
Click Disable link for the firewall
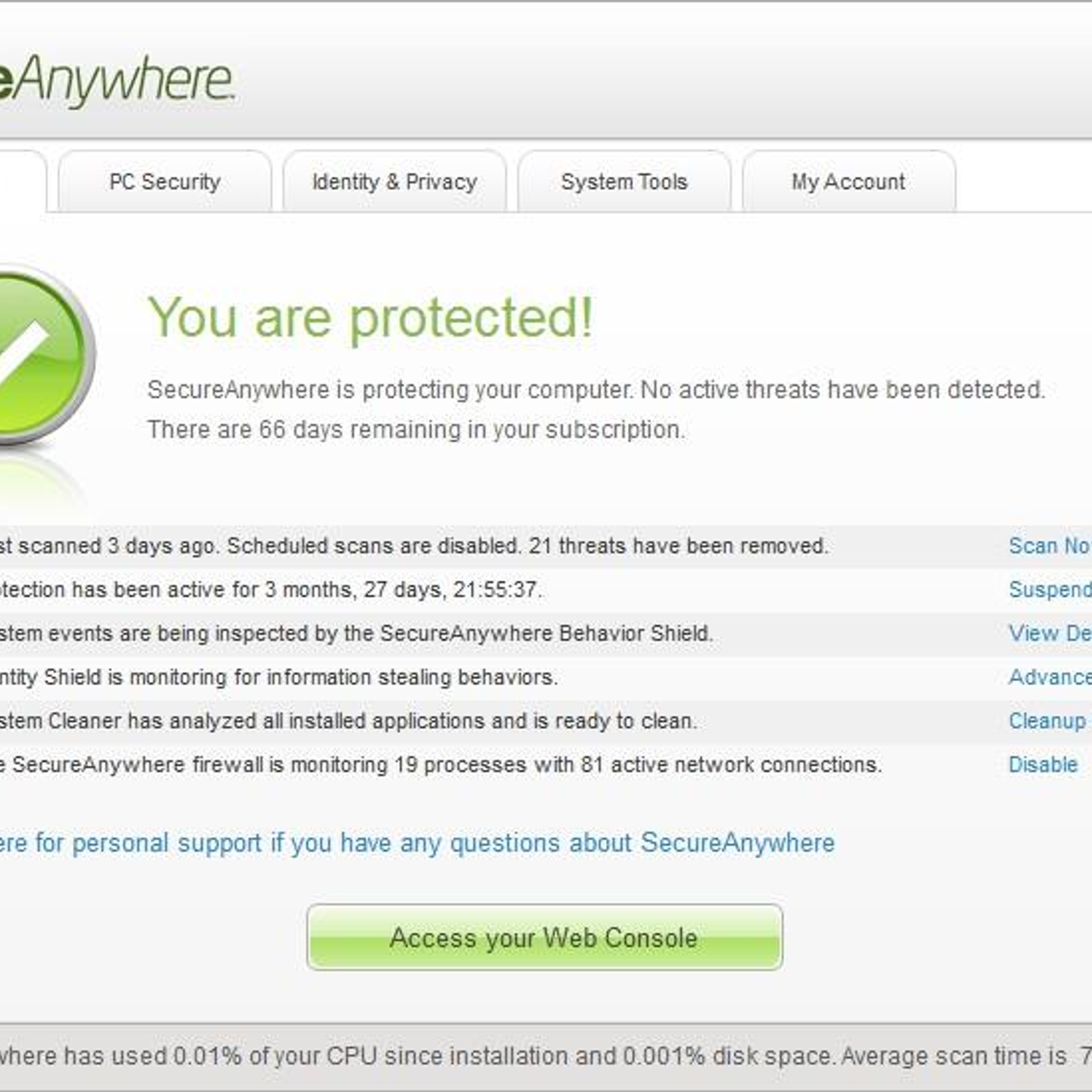1043,764
